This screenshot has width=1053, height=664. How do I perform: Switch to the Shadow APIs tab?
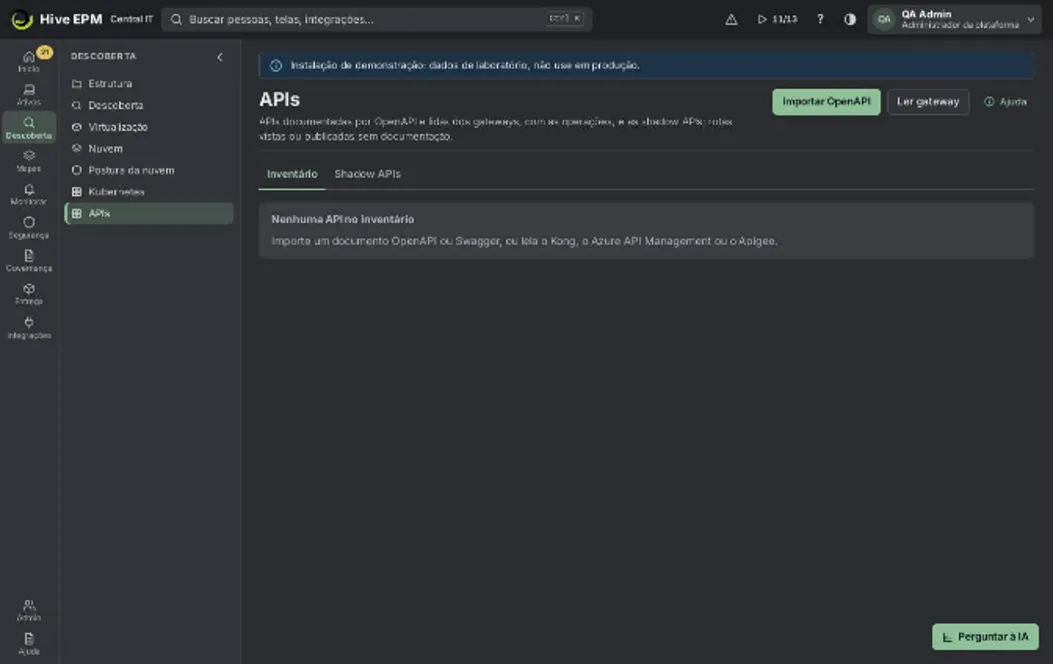367,175
